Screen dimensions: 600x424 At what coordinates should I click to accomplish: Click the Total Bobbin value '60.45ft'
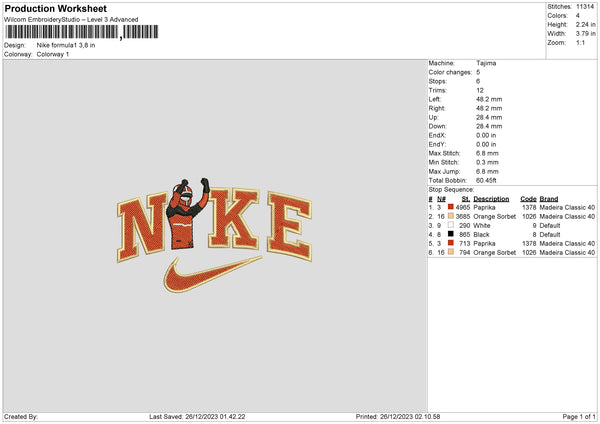(486, 180)
